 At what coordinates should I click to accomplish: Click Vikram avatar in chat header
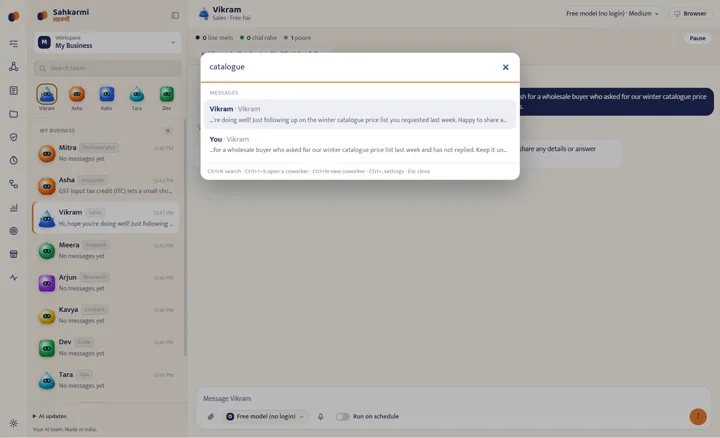coord(204,14)
